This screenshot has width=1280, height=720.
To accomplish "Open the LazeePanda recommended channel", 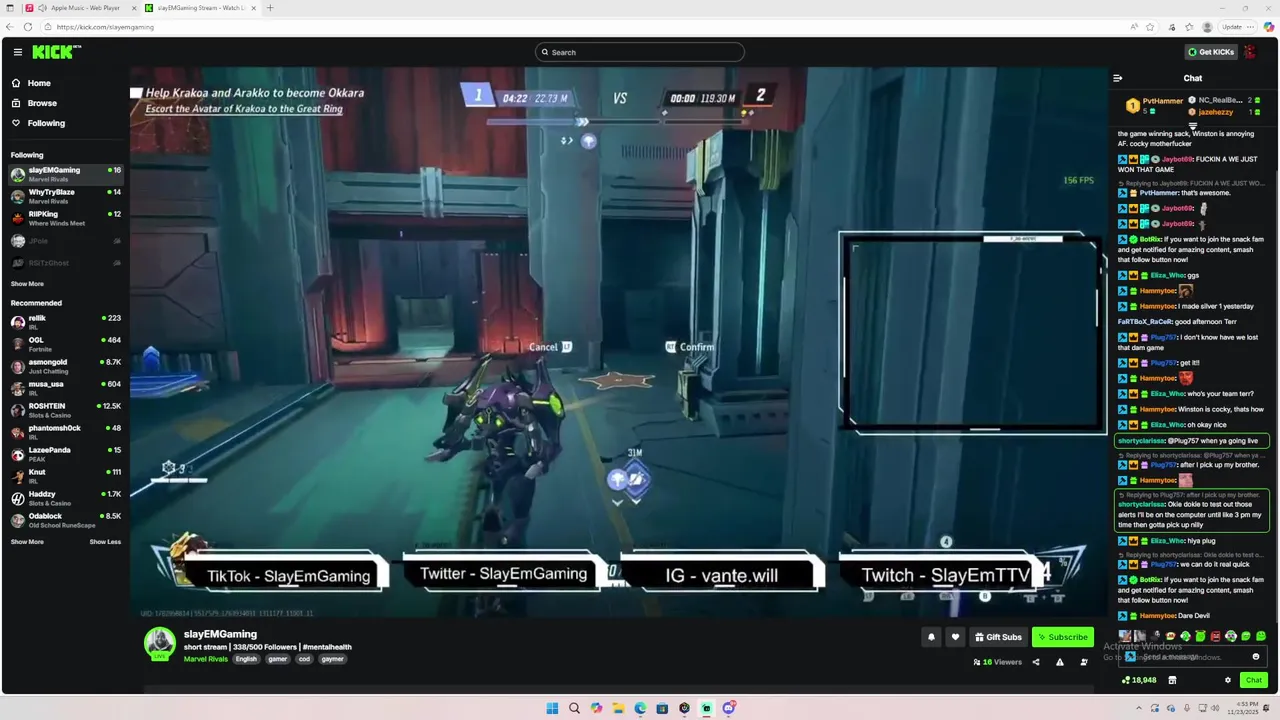I will (x=65, y=454).
